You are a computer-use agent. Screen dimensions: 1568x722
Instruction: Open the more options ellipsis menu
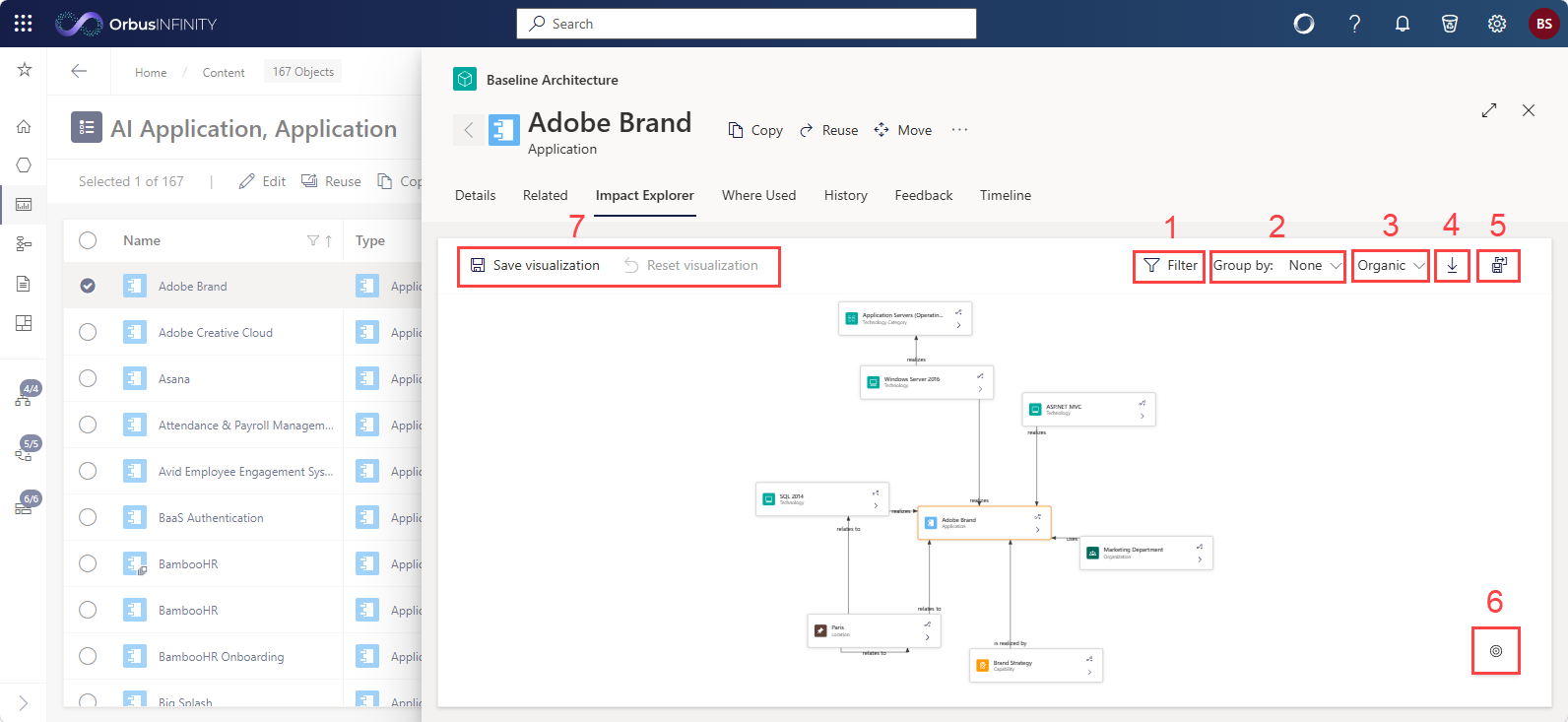point(959,130)
